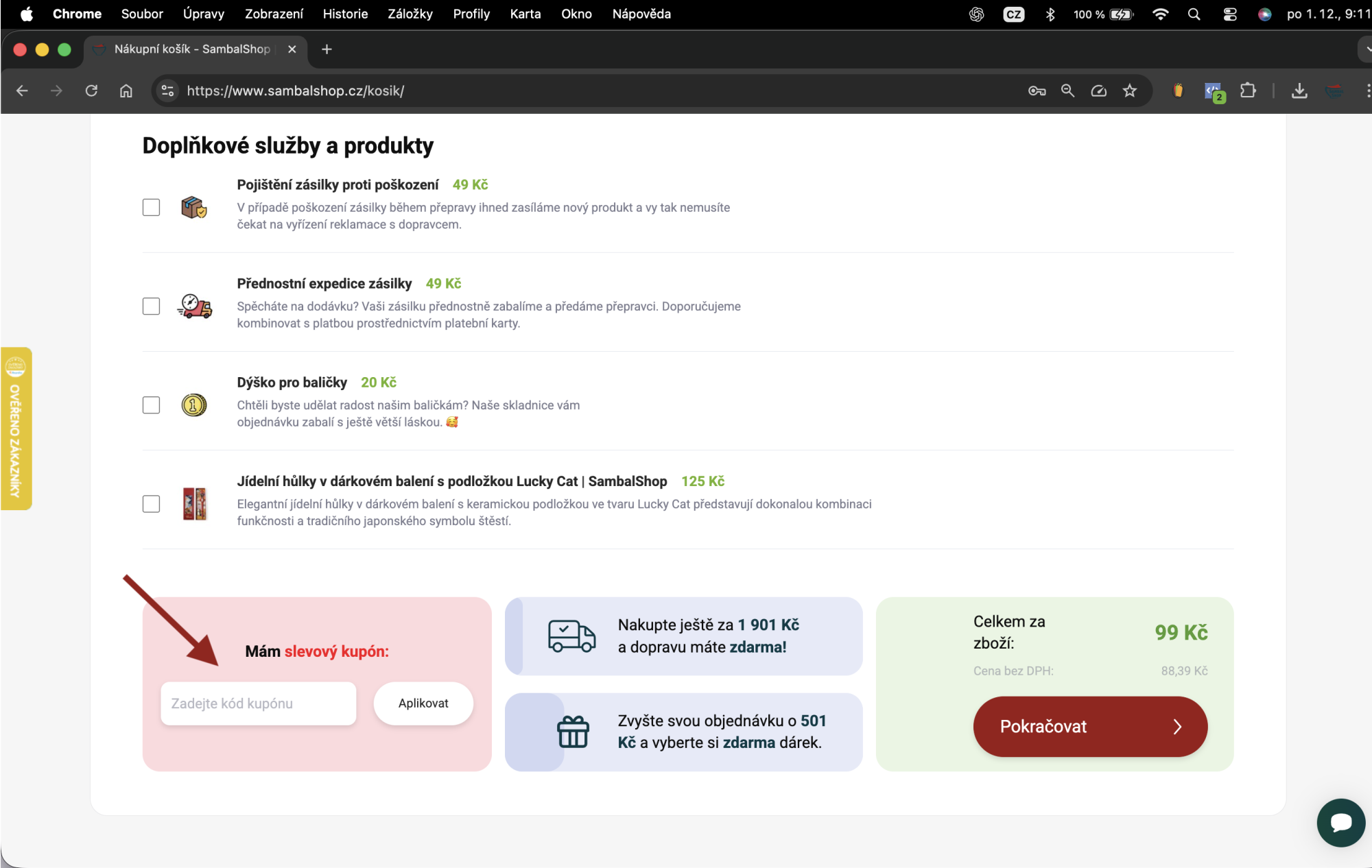Focus the Zadejte kód kupónu field
This screenshot has height=868, width=1372.
click(x=258, y=703)
